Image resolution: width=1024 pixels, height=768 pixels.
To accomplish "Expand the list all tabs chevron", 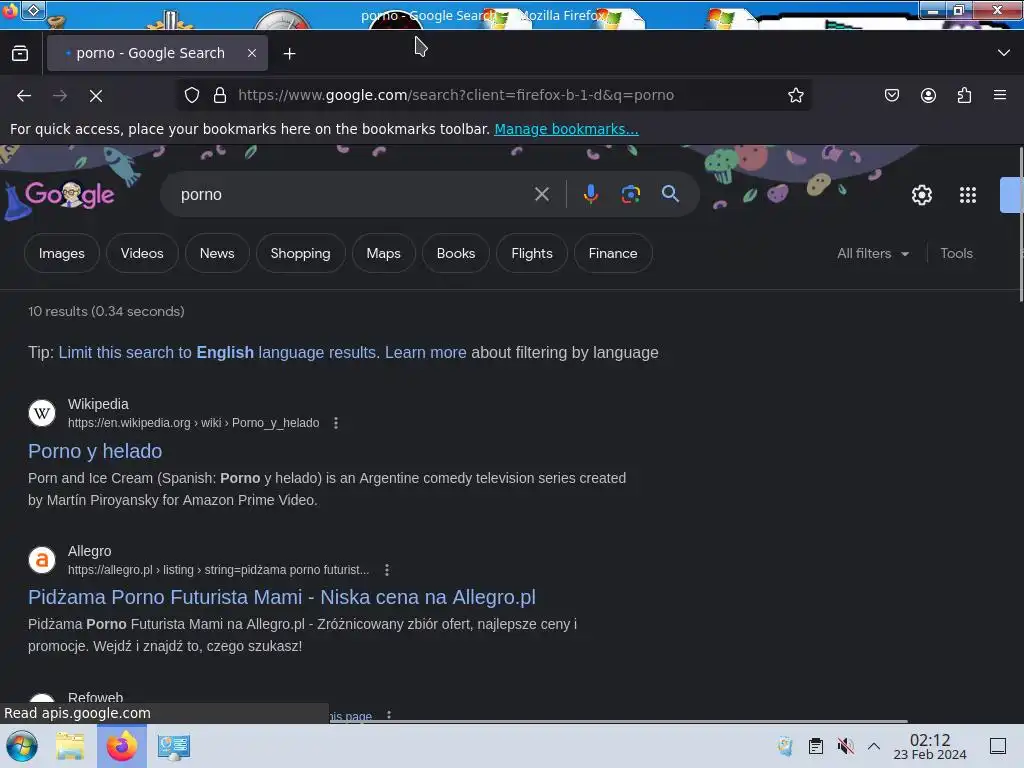I will point(1004,53).
